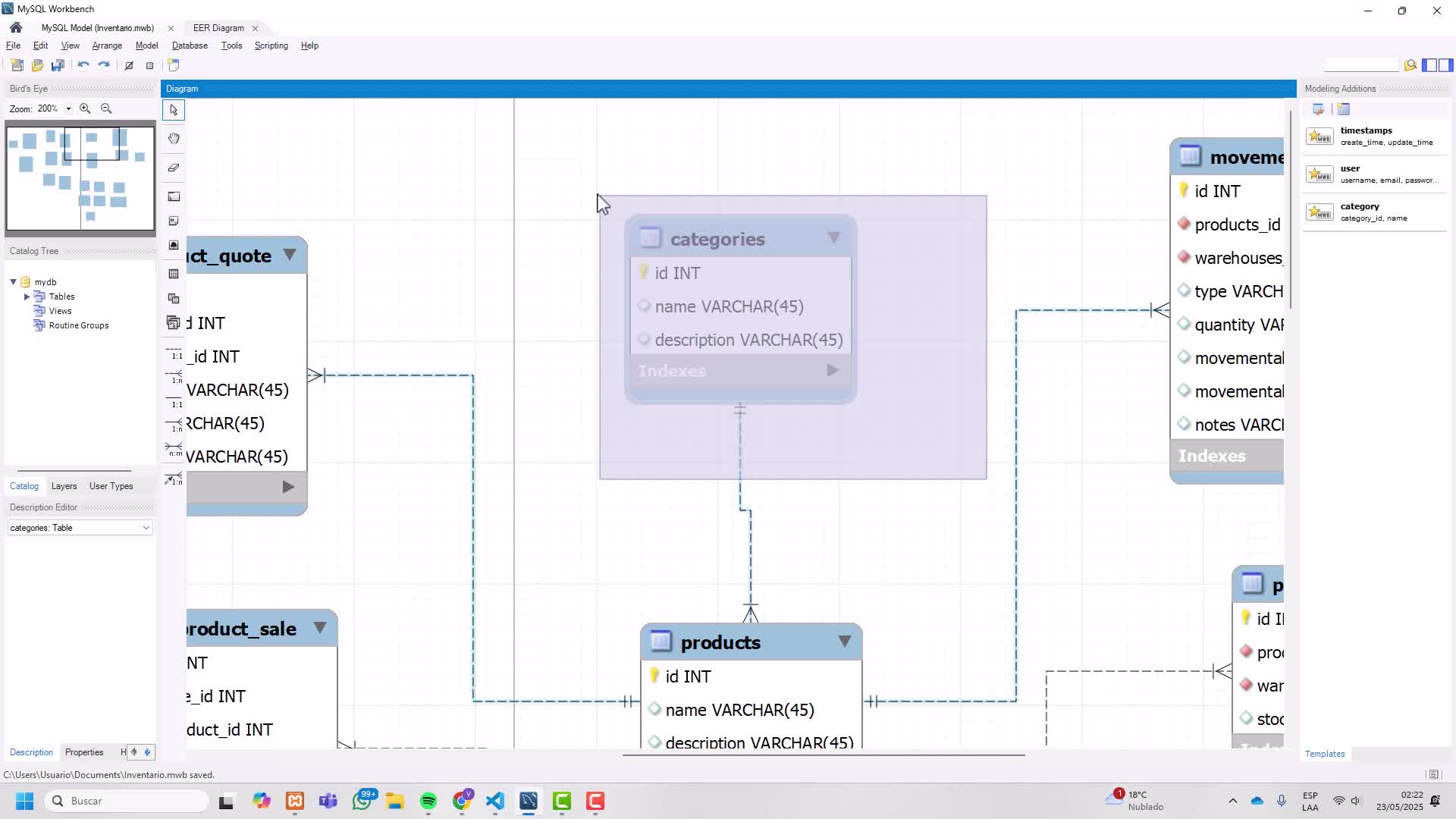Select Routine Groups in the catalog tree
Viewport: 1456px width, 819px height.
(x=79, y=325)
